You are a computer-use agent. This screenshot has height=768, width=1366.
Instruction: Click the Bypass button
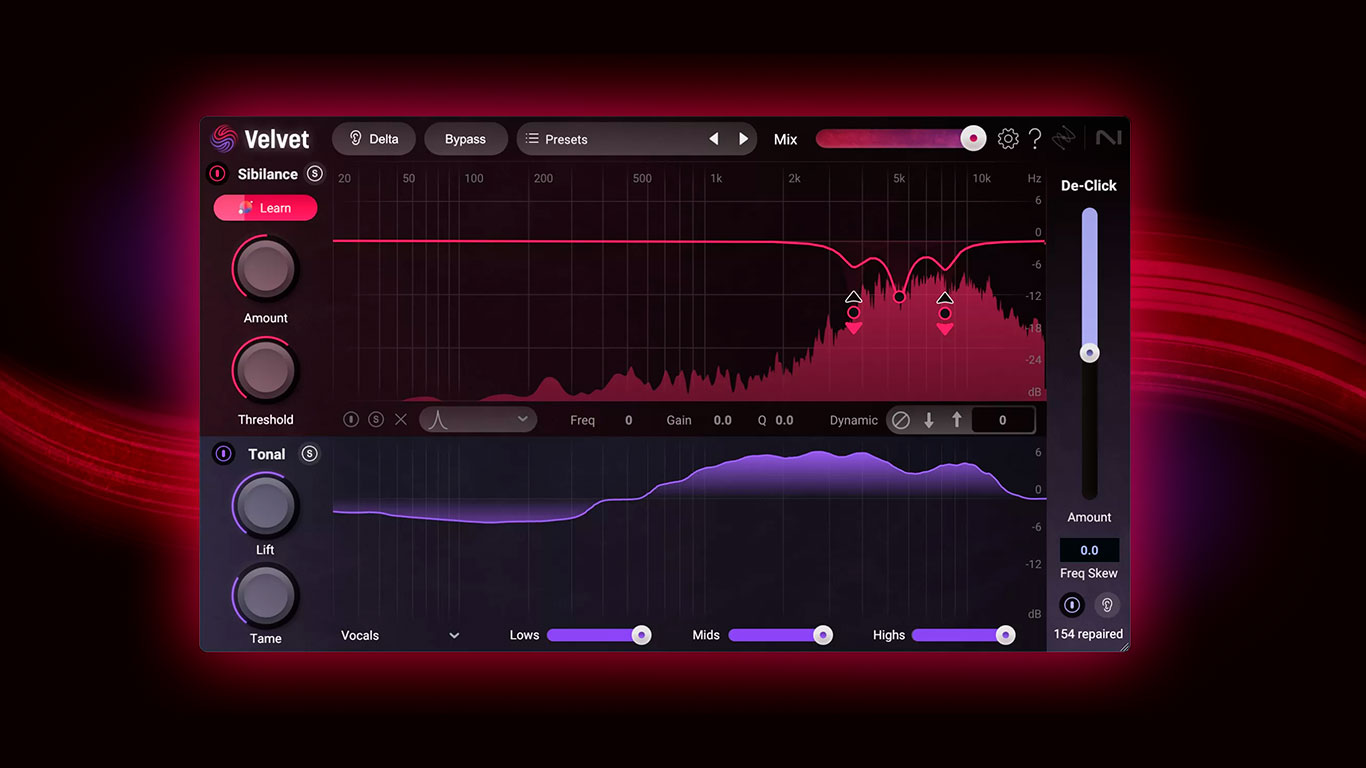[x=465, y=139]
